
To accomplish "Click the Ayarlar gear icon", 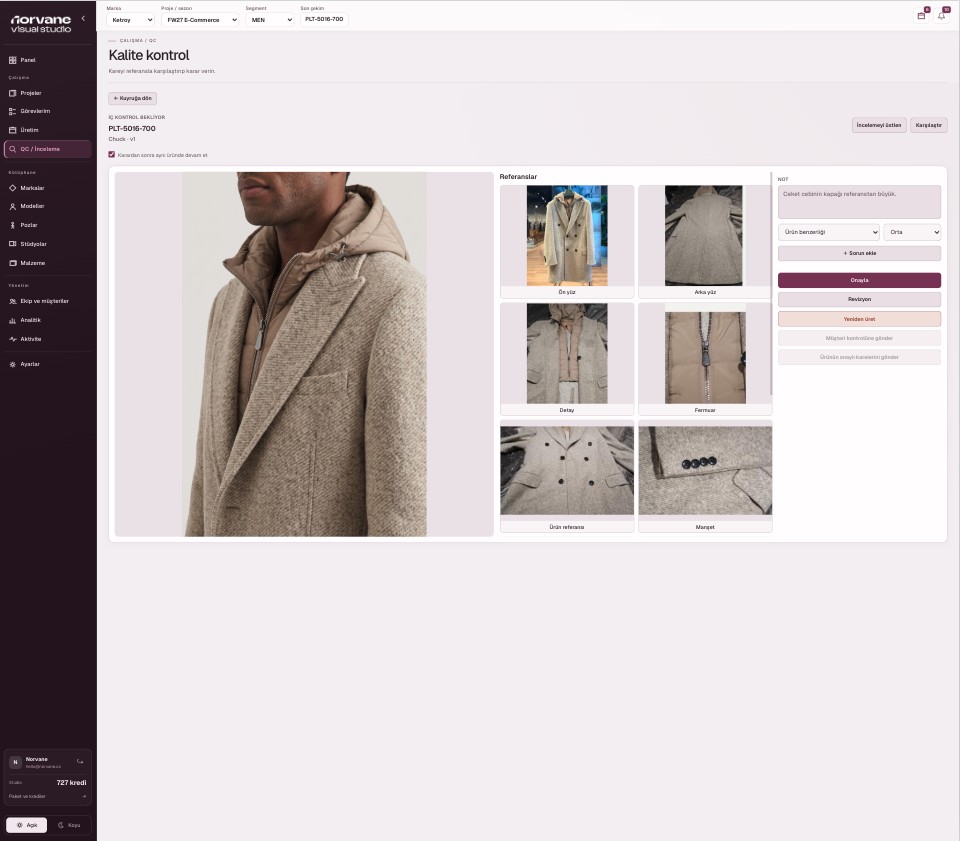I will [12, 364].
